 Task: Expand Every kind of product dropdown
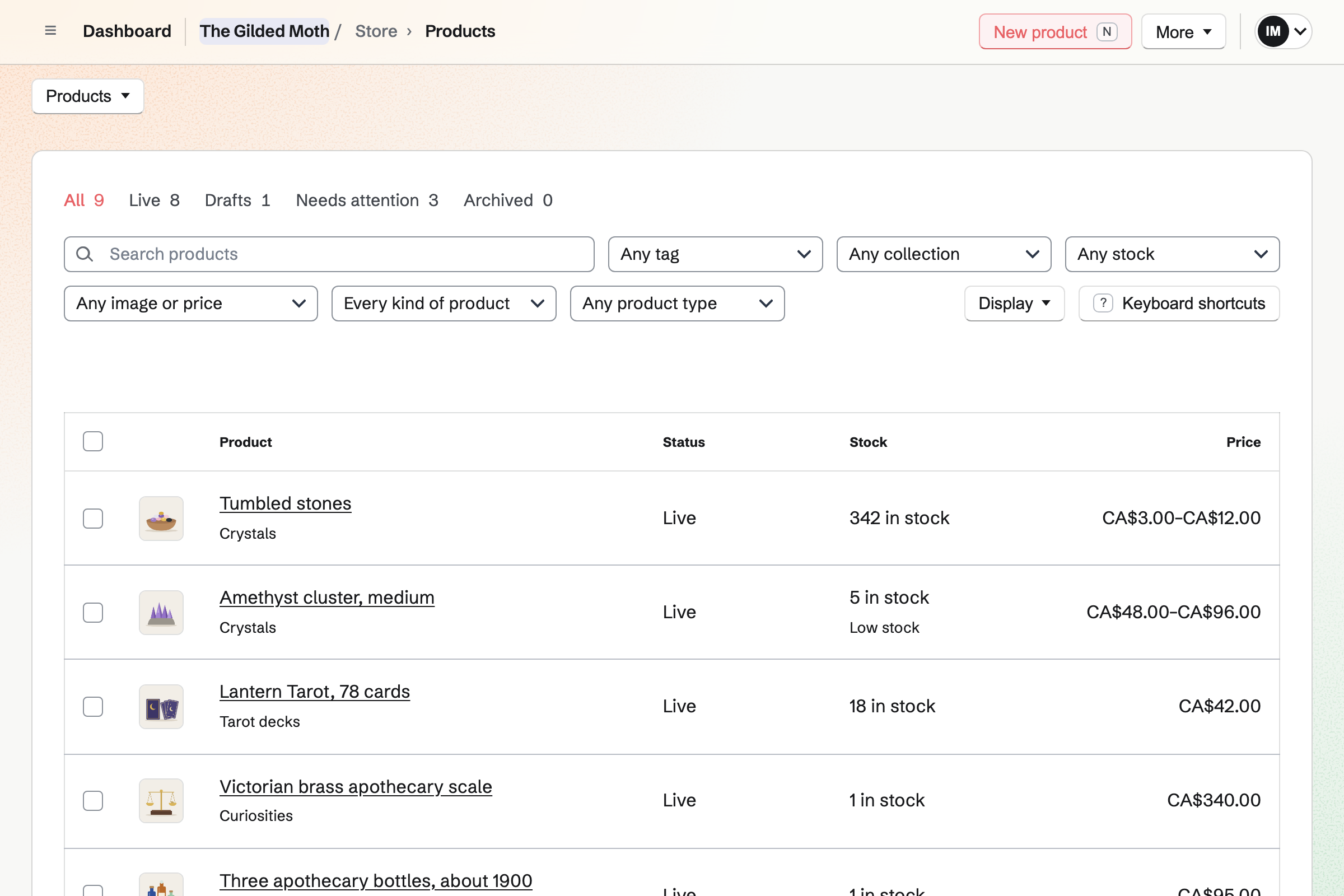(444, 304)
